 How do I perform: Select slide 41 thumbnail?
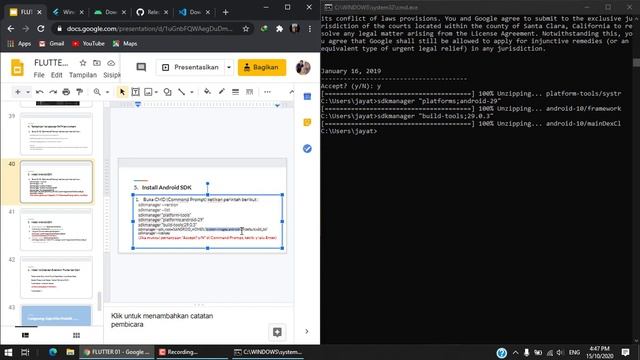pyautogui.click(x=56, y=229)
